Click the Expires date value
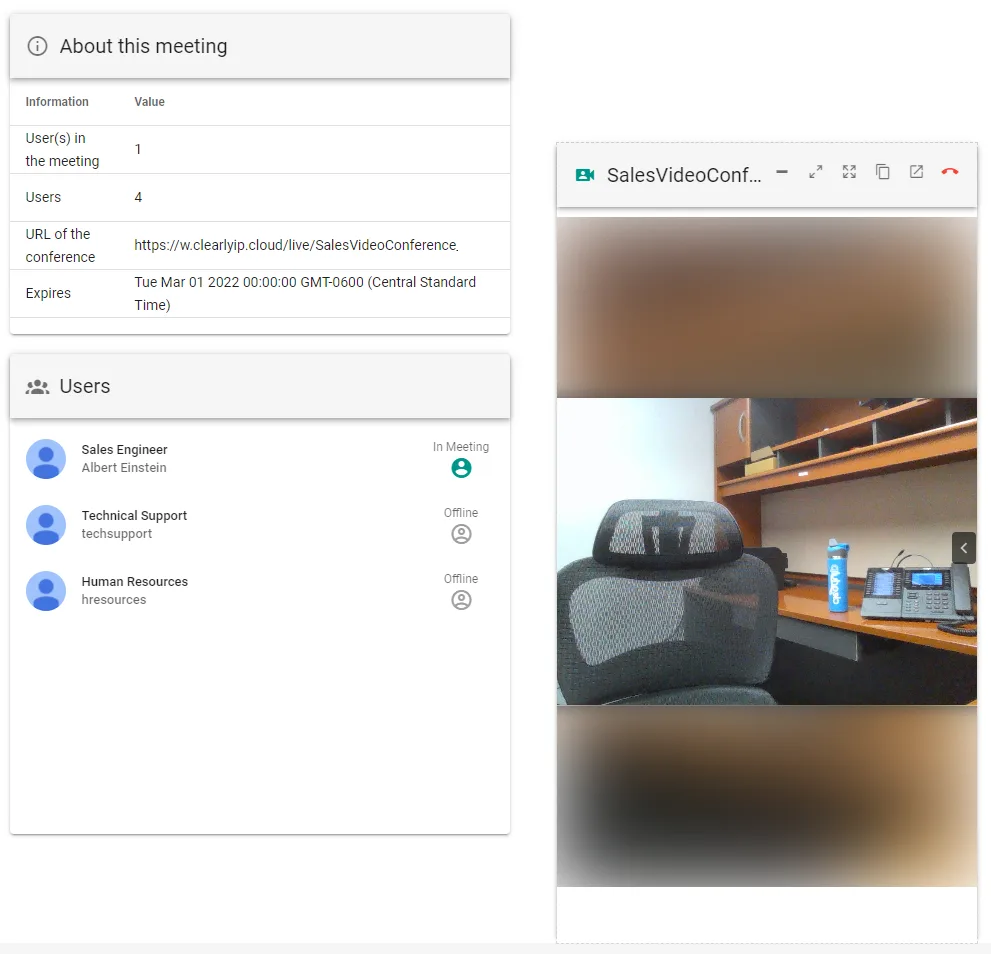The height and width of the screenshot is (954, 991). [x=305, y=293]
